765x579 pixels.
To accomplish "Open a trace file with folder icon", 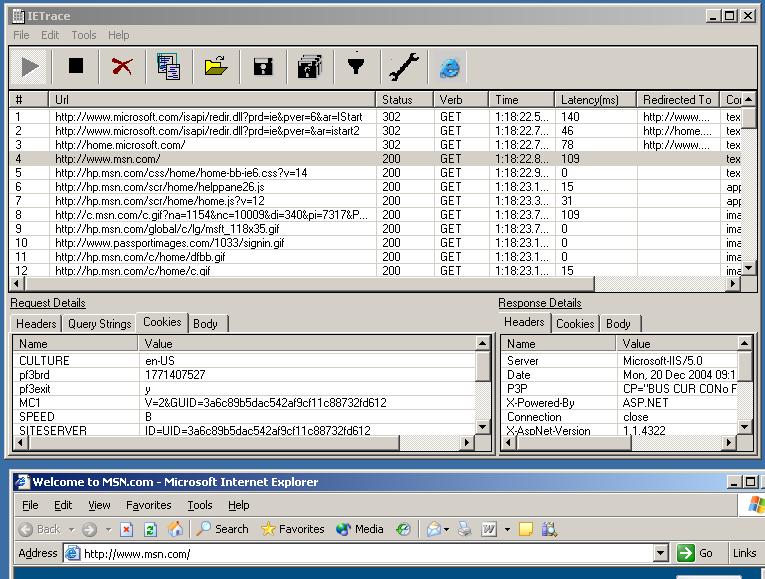I will pyautogui.click(x=216, y=66).
